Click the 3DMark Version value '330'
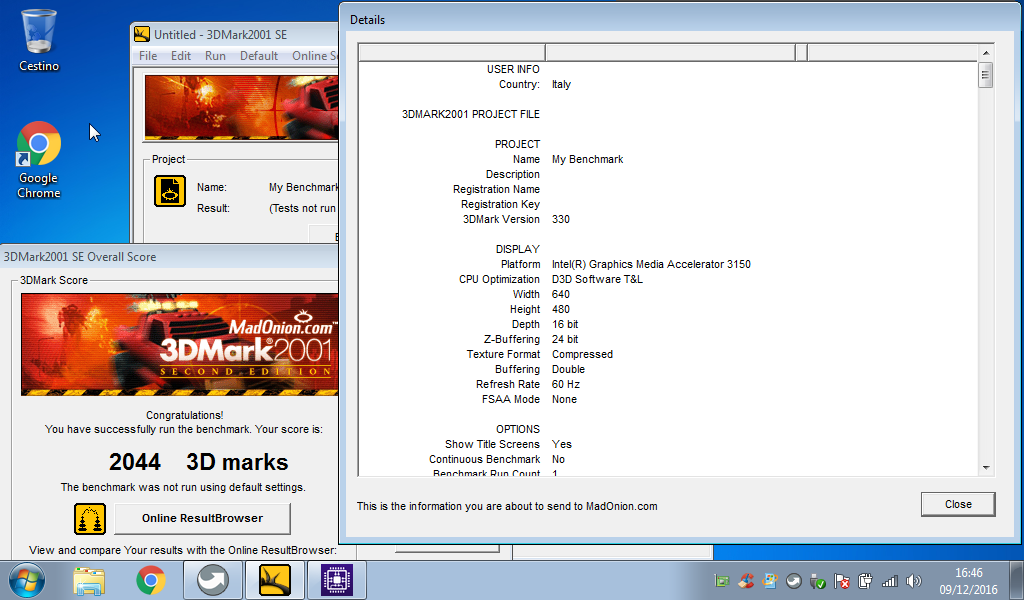The width and height of the screenshot is (1024, 600). point(560,219)
